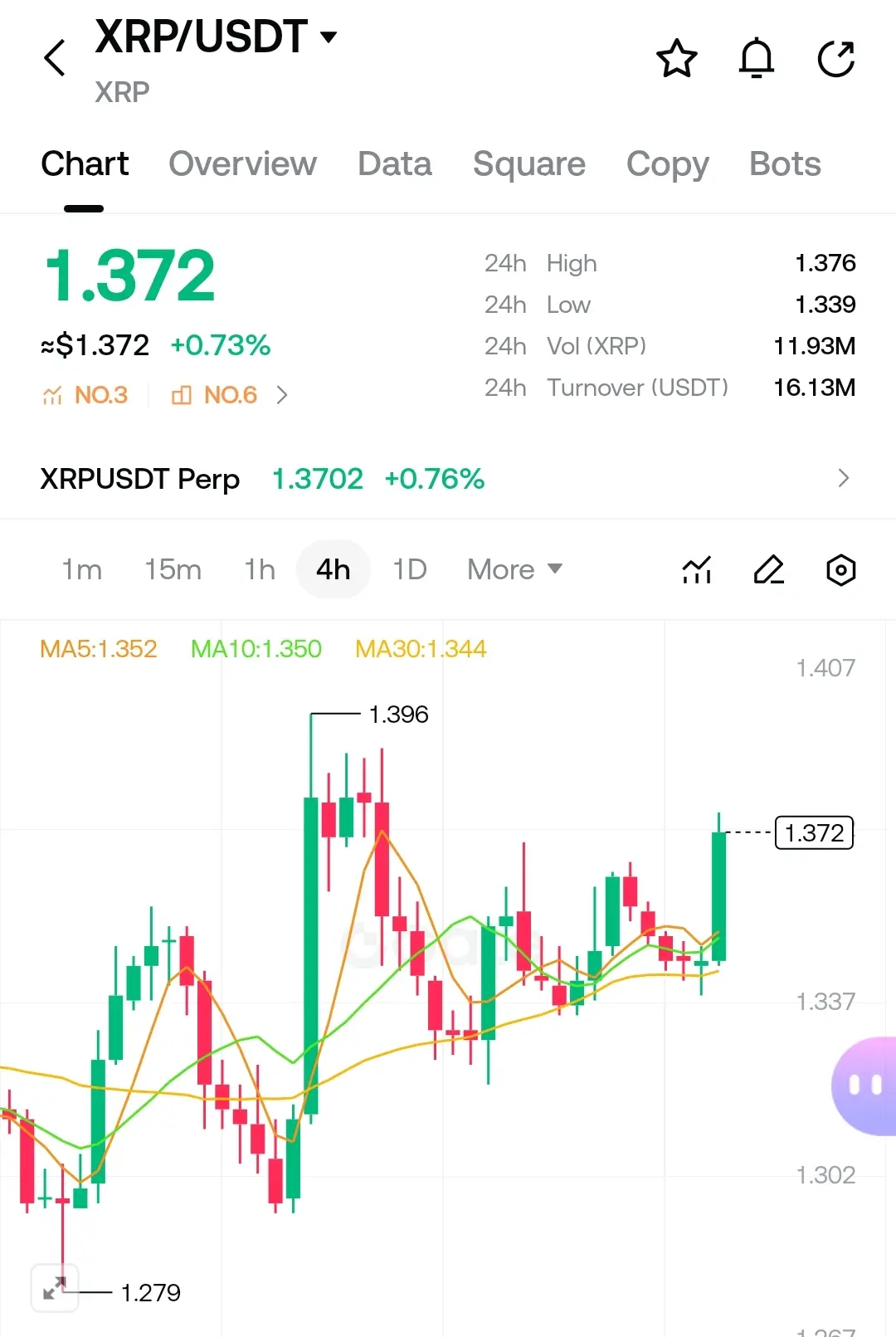Tap the 1.337 price axis label
The width and height of the screenshot is (896, 1337).
[x=825, y=1002]
